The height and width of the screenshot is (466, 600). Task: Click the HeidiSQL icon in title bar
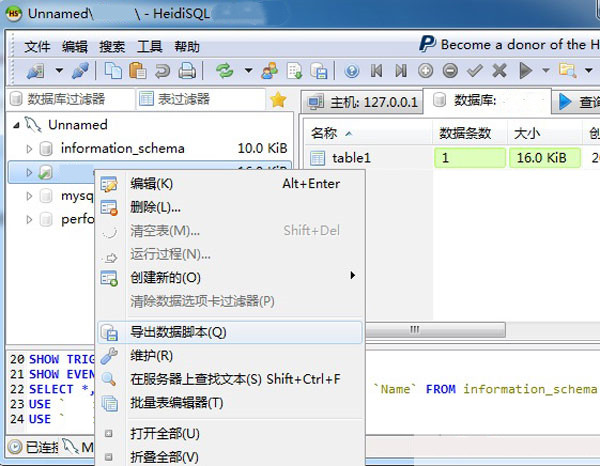14,14
